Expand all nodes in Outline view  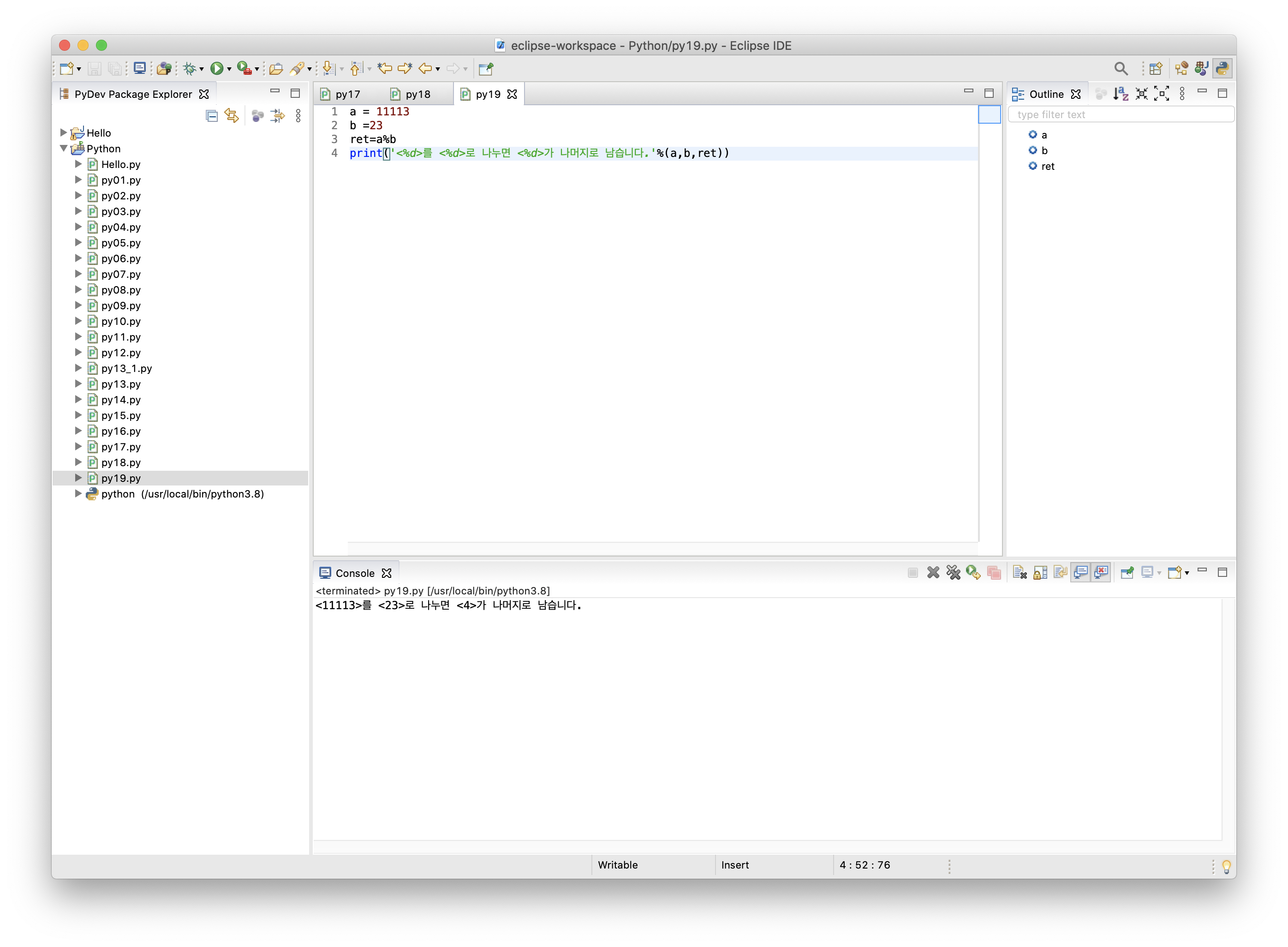click(1162, 94)
